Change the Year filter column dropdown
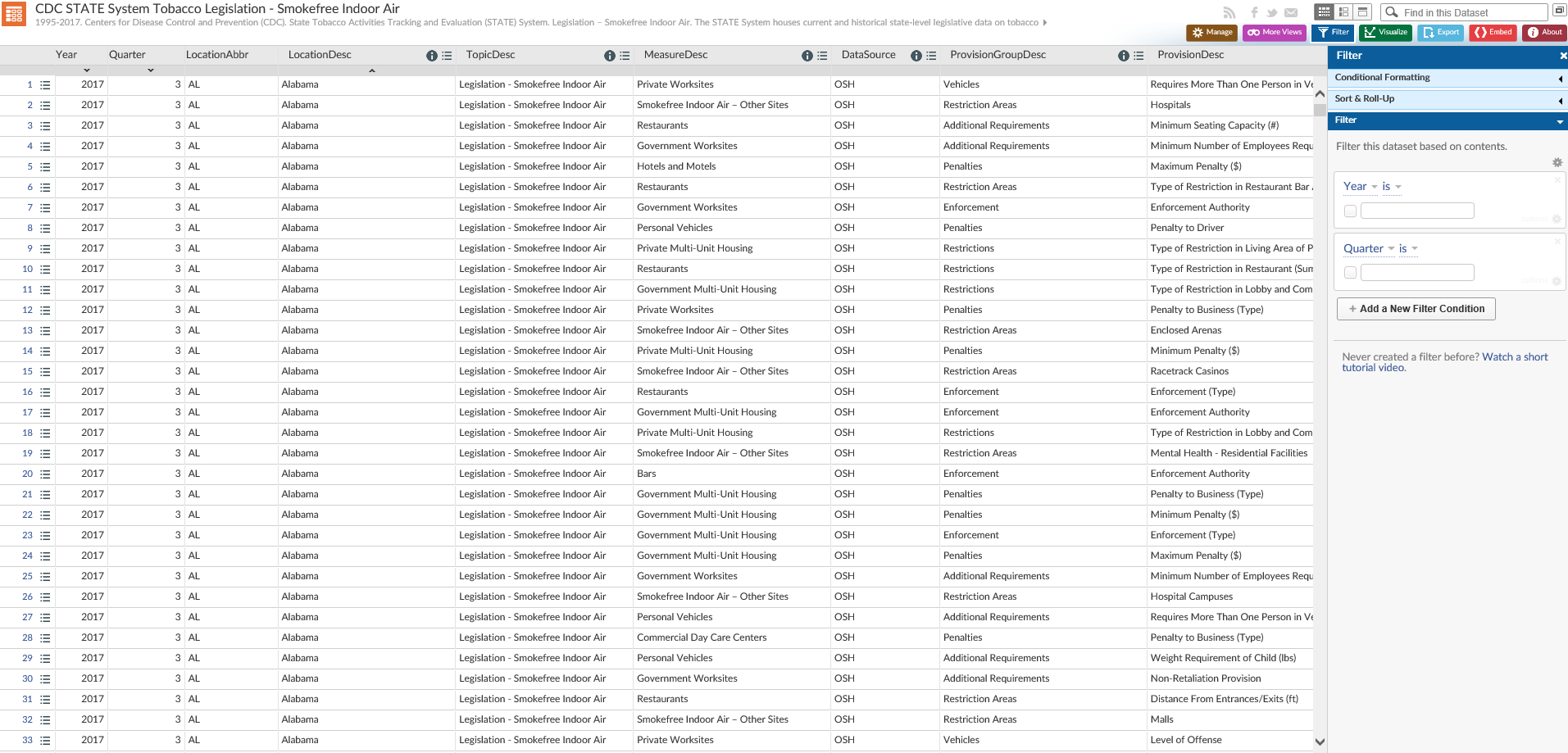Screen dimensions: 1568x753 1361,187
